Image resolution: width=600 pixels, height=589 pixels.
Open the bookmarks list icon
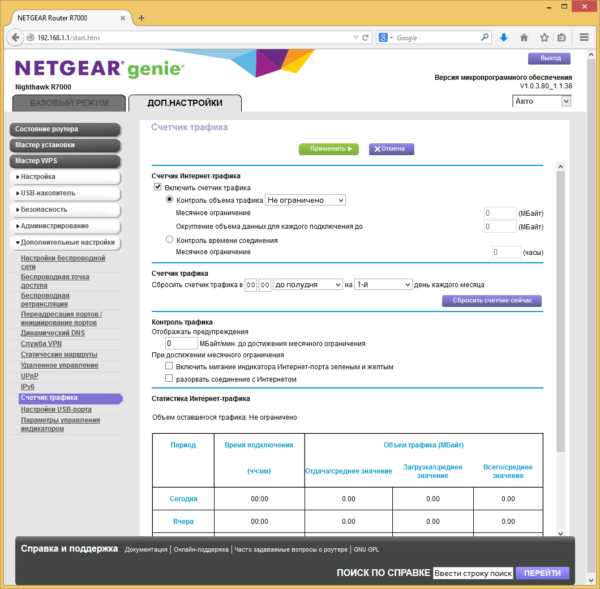[561, 38]
